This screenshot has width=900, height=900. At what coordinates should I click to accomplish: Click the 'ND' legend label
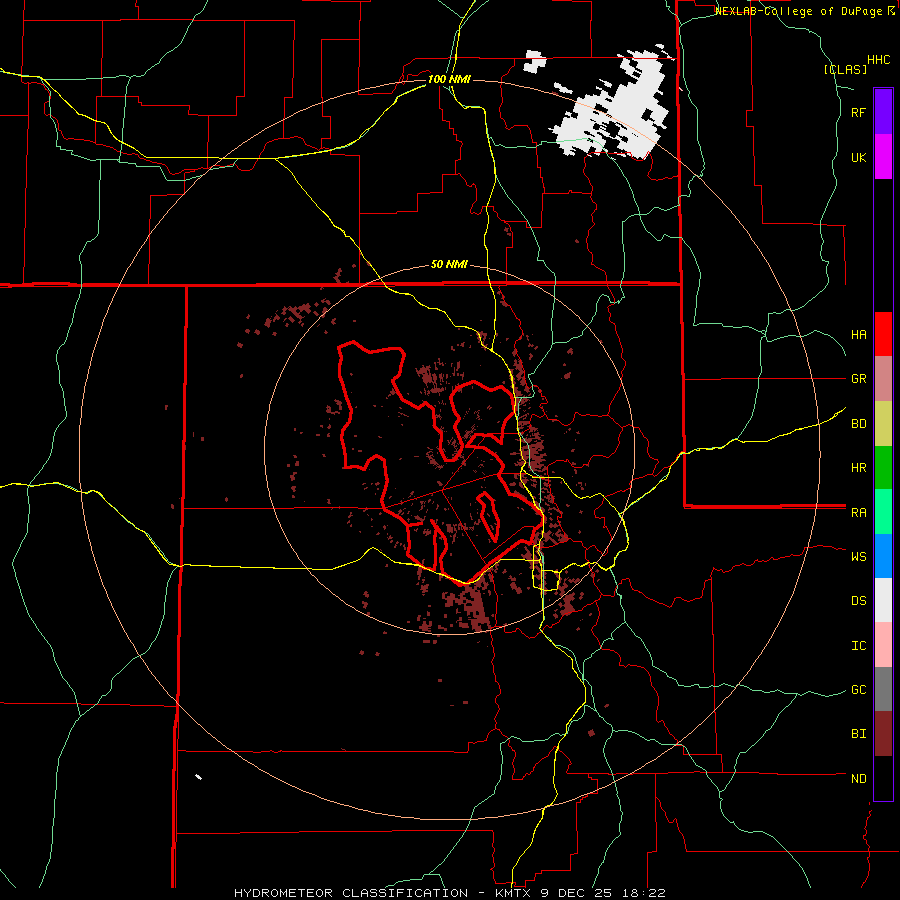tap(858, 779)
